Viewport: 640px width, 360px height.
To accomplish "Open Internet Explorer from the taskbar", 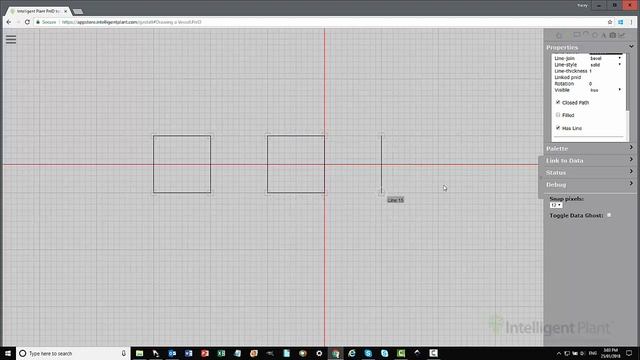I will pyautogui.click(x=352, y=353).
